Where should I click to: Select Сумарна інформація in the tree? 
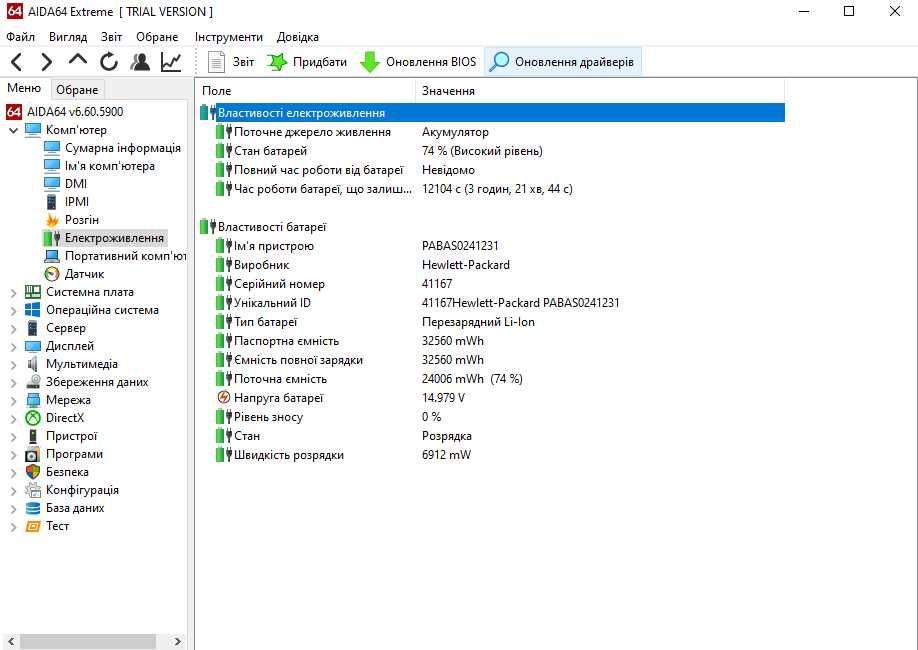pyautogui.click(x=112, y=148)
